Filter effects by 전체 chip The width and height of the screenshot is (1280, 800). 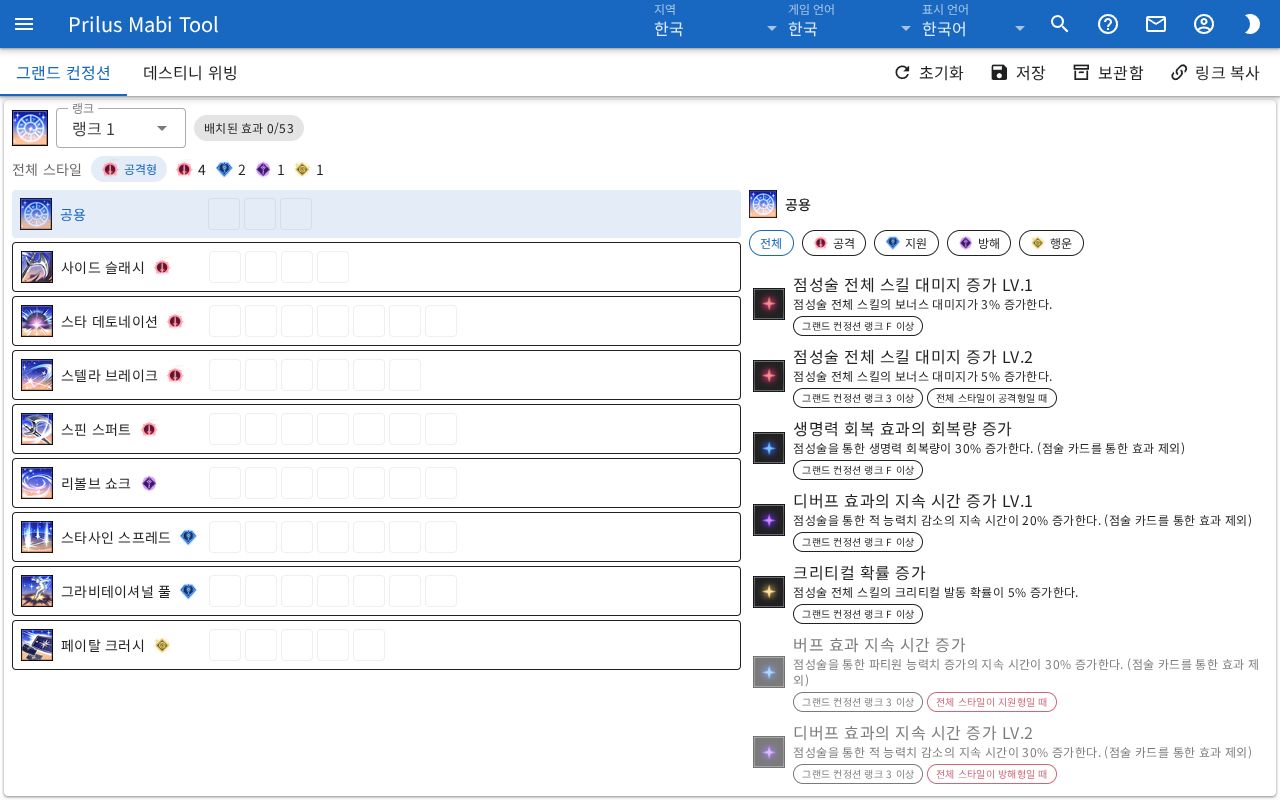pos(771,243)
